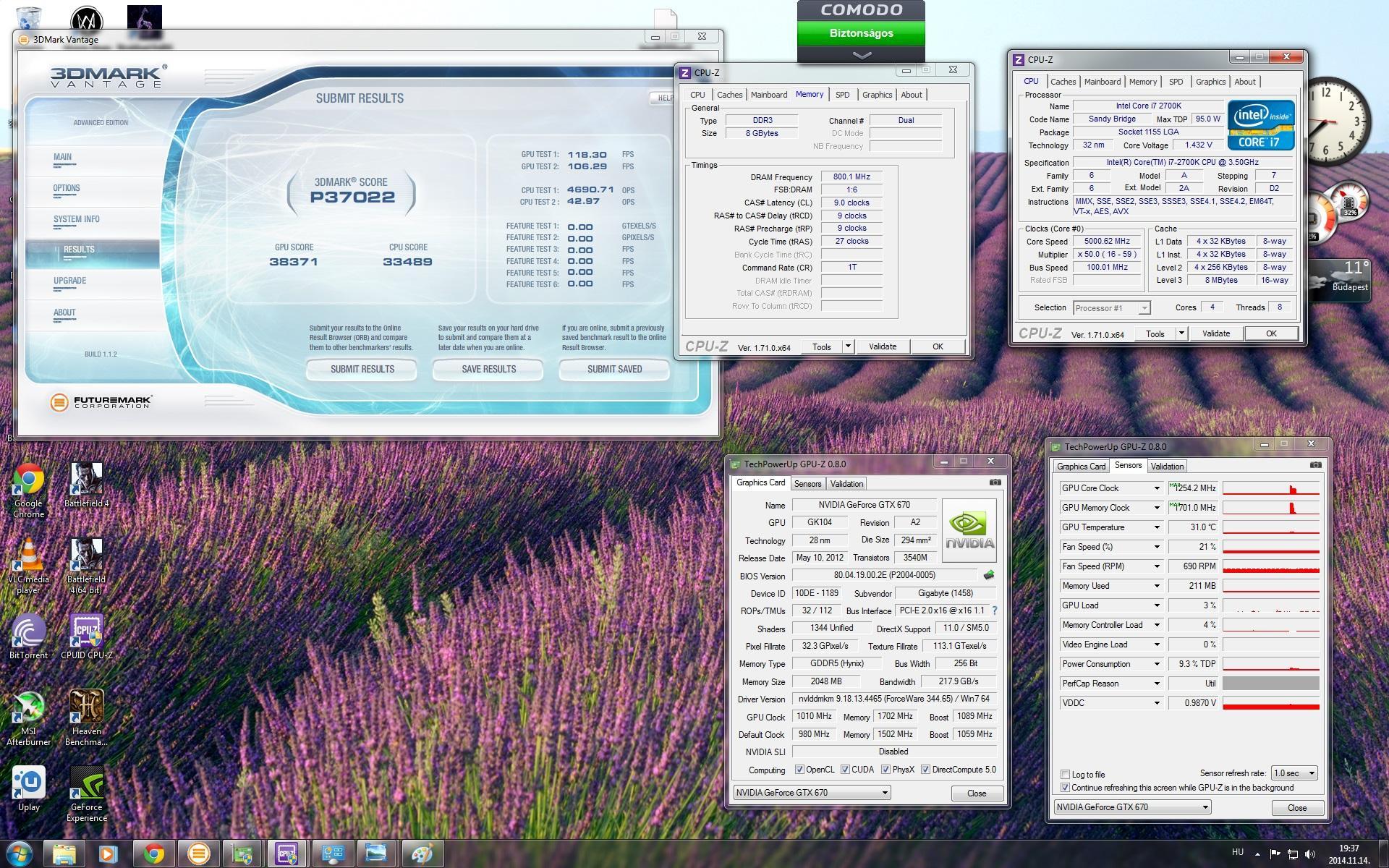Toggle the PhysX computing checkbox

[x=885, y=770]
